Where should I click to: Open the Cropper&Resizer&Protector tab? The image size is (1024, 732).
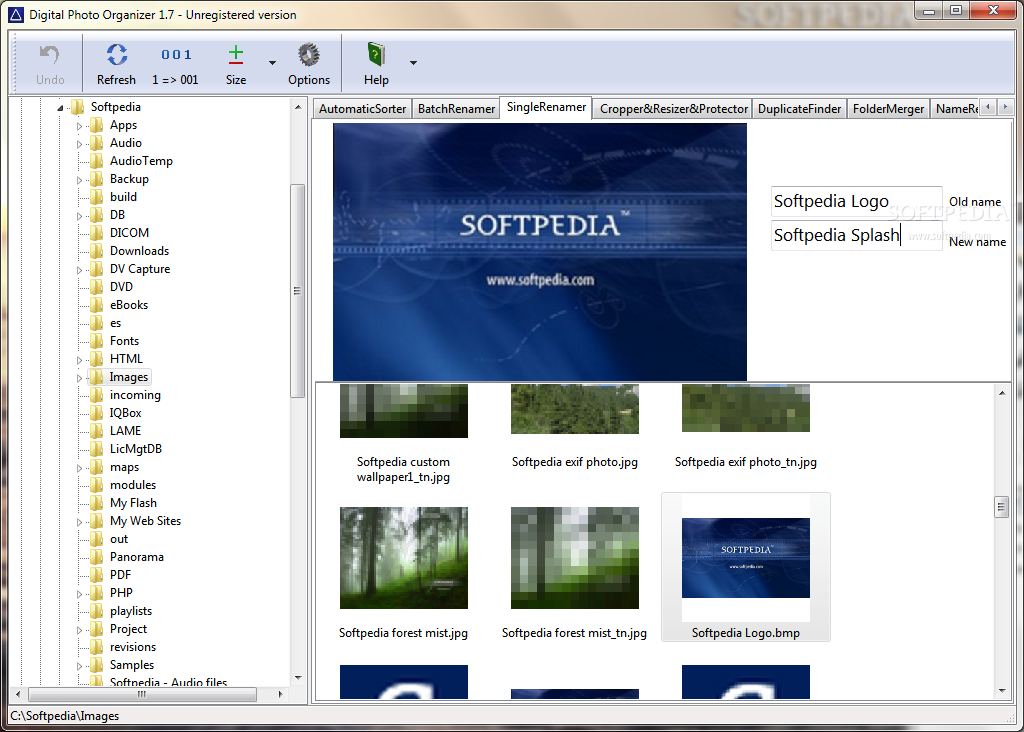click(673, 108)
